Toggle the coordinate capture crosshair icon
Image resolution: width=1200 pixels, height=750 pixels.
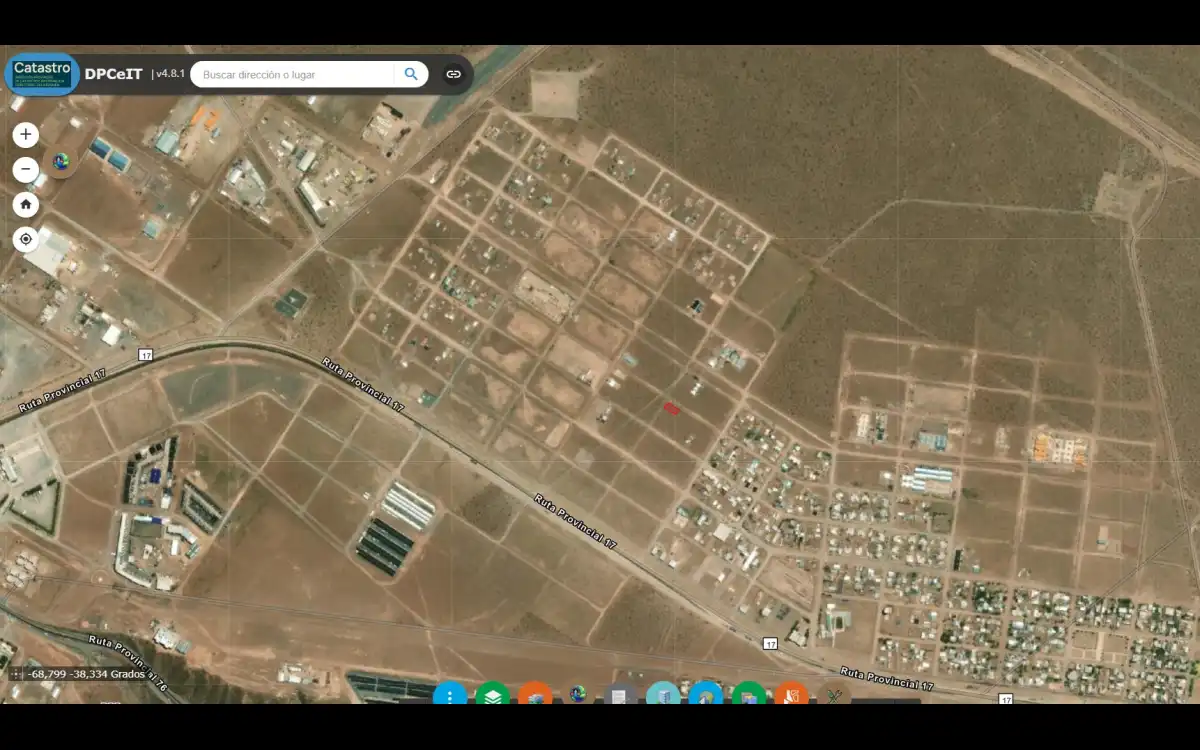tap(15, 674)
